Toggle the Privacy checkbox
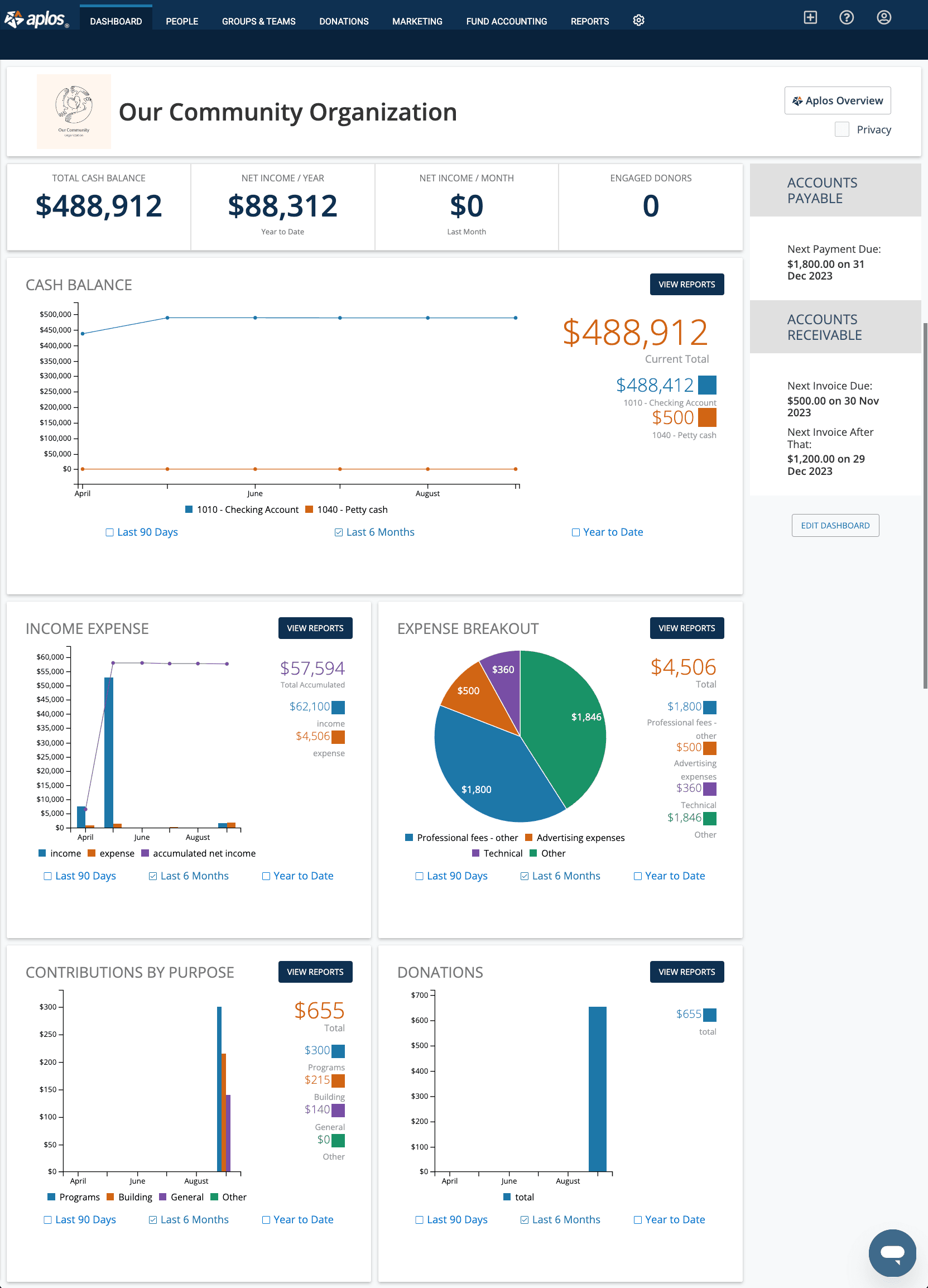 pos(842,129)
